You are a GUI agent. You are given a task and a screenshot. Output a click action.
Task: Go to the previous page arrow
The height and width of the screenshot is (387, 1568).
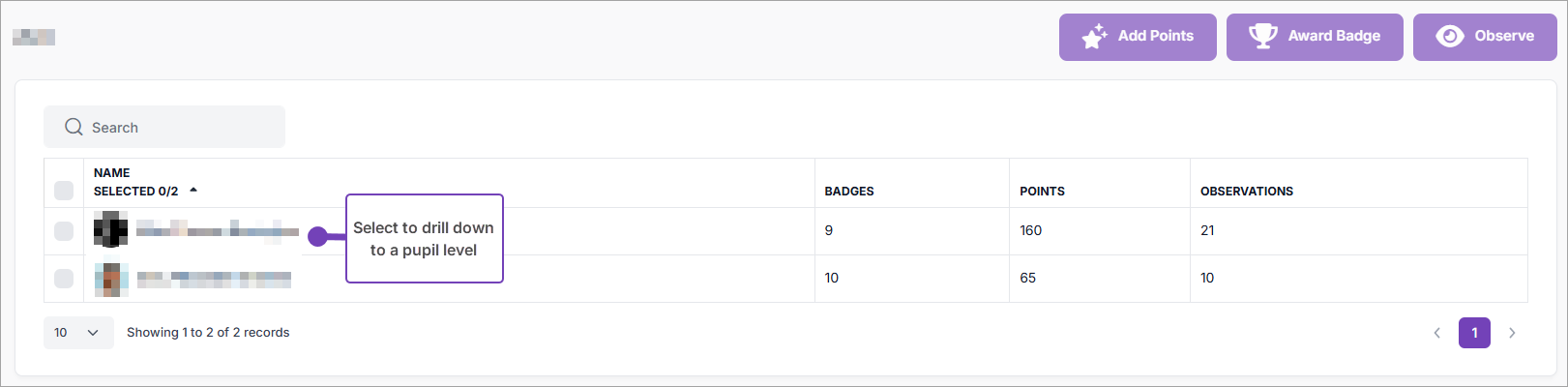point(1436,333)
